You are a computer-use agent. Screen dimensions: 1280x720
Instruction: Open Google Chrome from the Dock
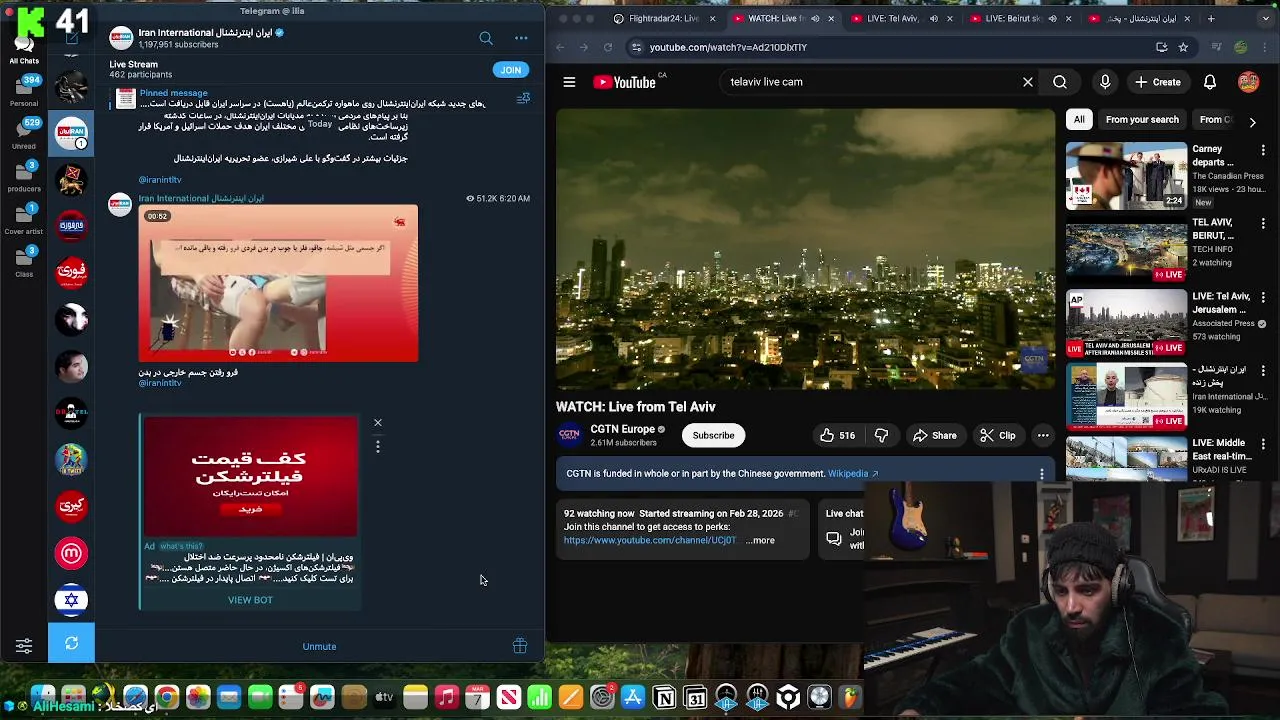click(x=166, y=697)
